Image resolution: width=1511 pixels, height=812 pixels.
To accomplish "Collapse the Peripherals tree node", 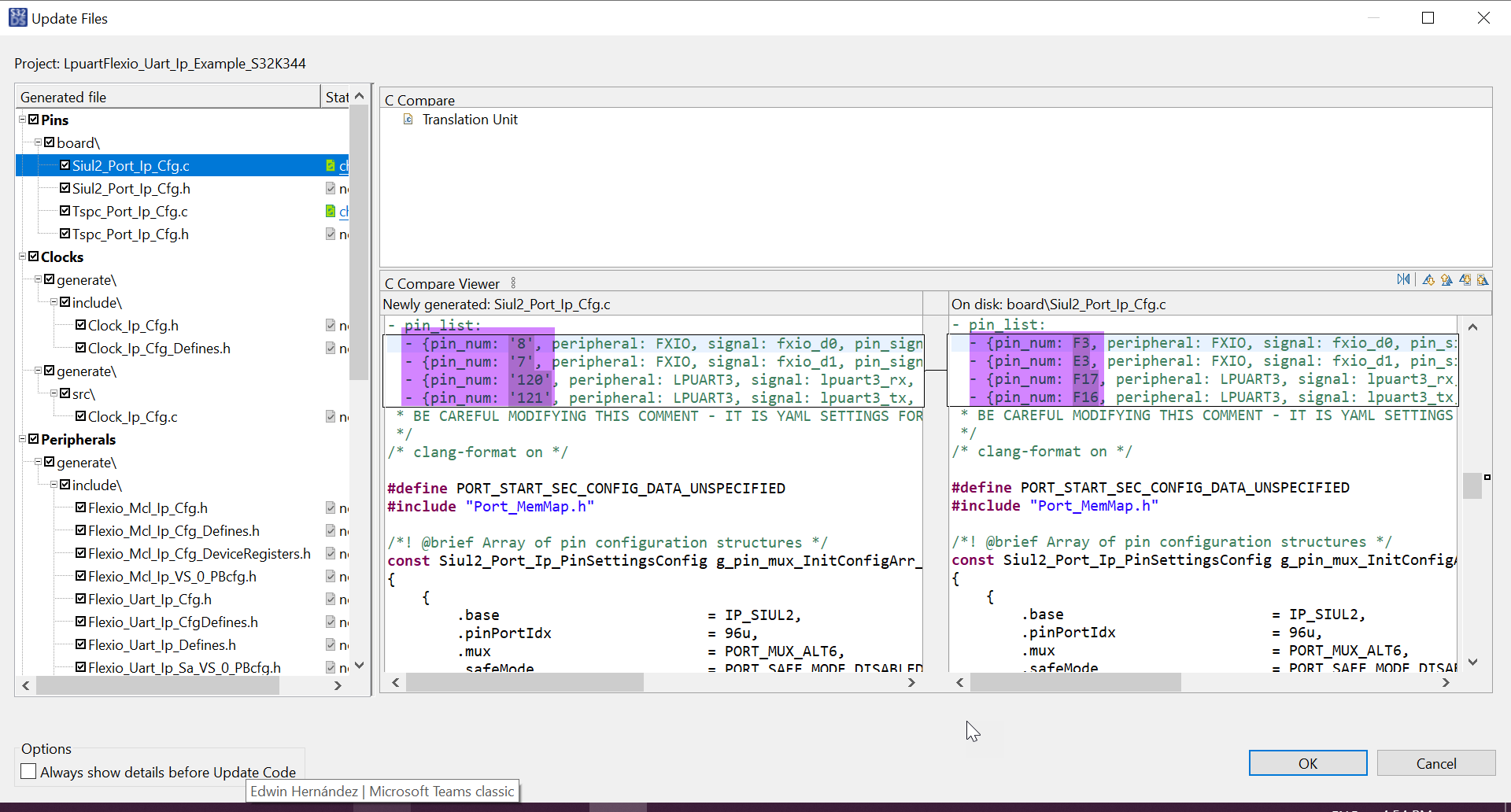I will [21, 439].
